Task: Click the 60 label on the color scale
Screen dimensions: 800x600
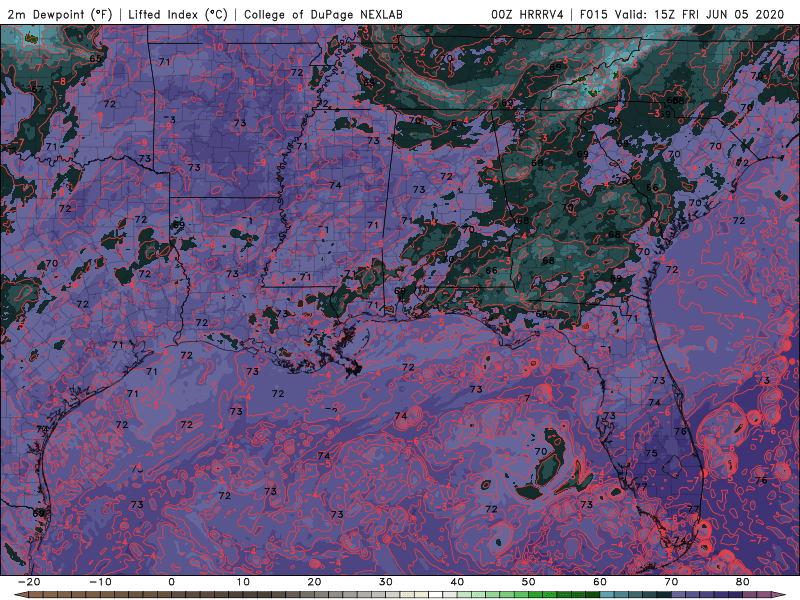Action: pyautogui.click(x=600, y=582)
